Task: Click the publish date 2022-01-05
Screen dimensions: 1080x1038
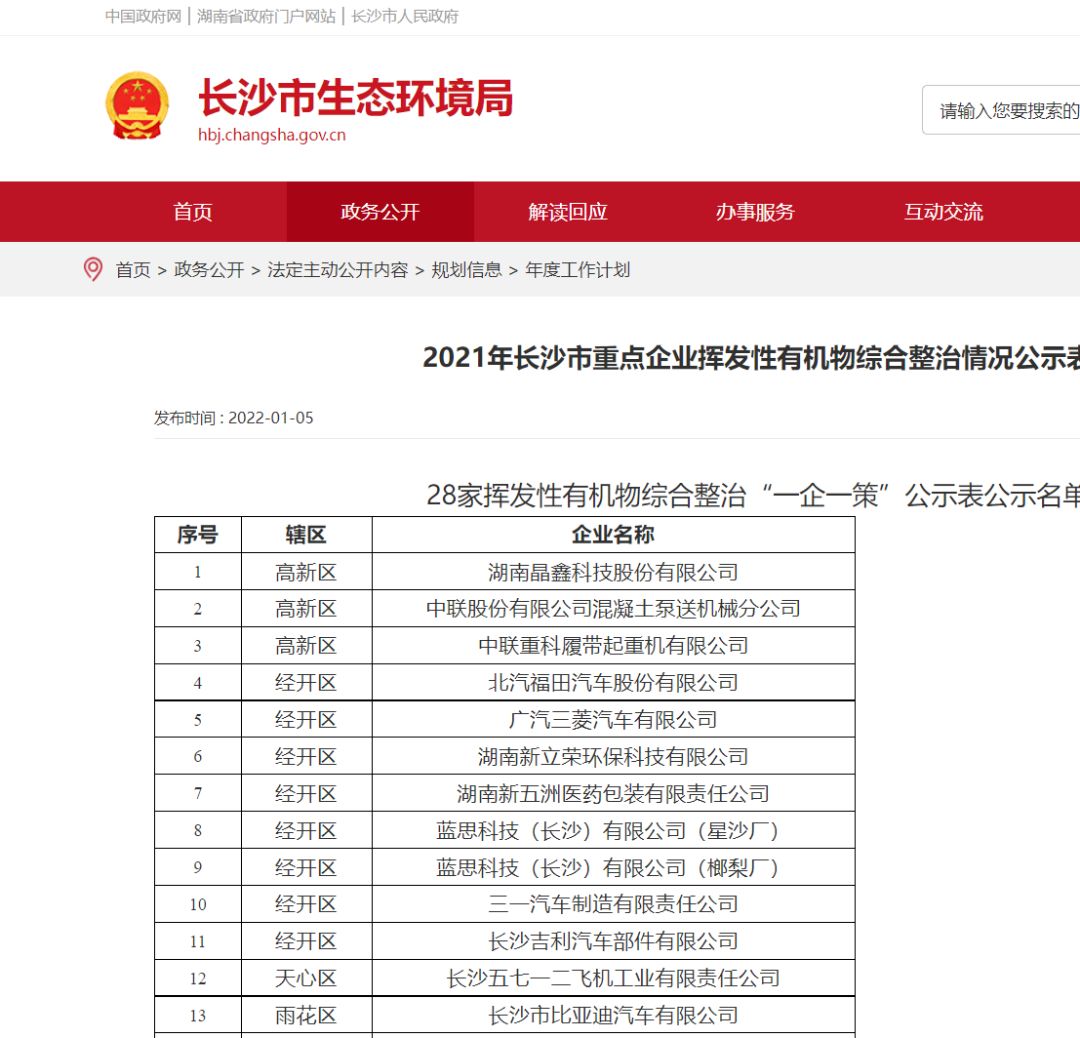Action: 271,418
